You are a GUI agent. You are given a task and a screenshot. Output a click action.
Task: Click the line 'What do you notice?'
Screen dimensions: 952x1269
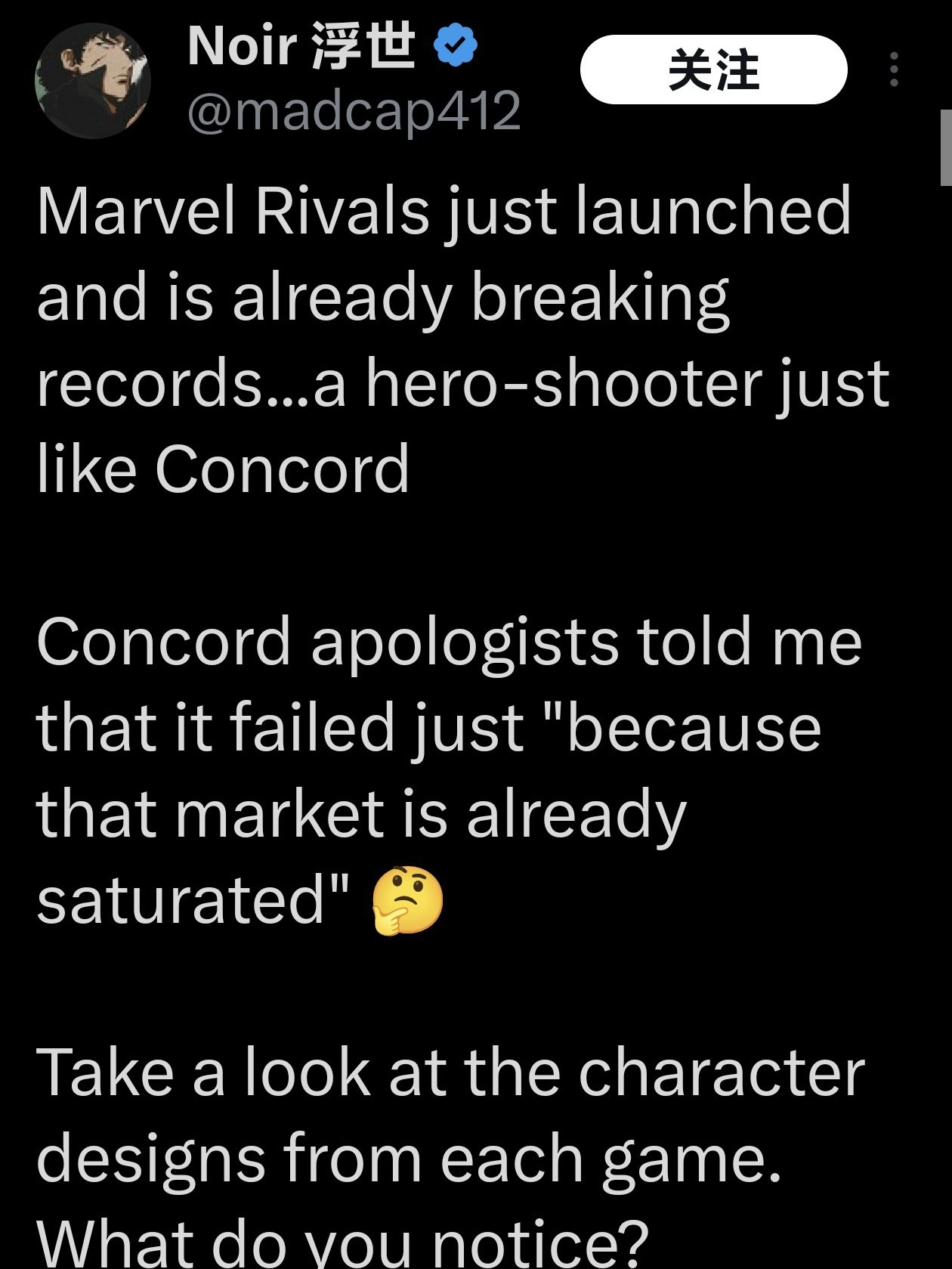342,1242
